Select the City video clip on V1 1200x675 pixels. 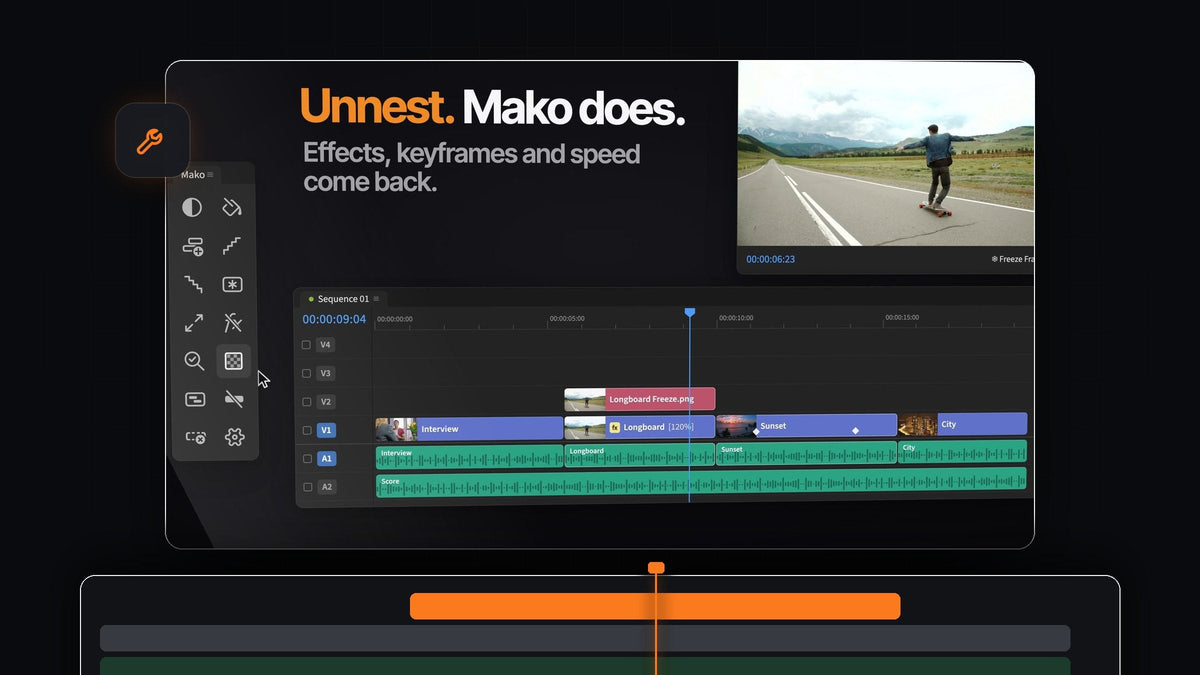(963, 424)
